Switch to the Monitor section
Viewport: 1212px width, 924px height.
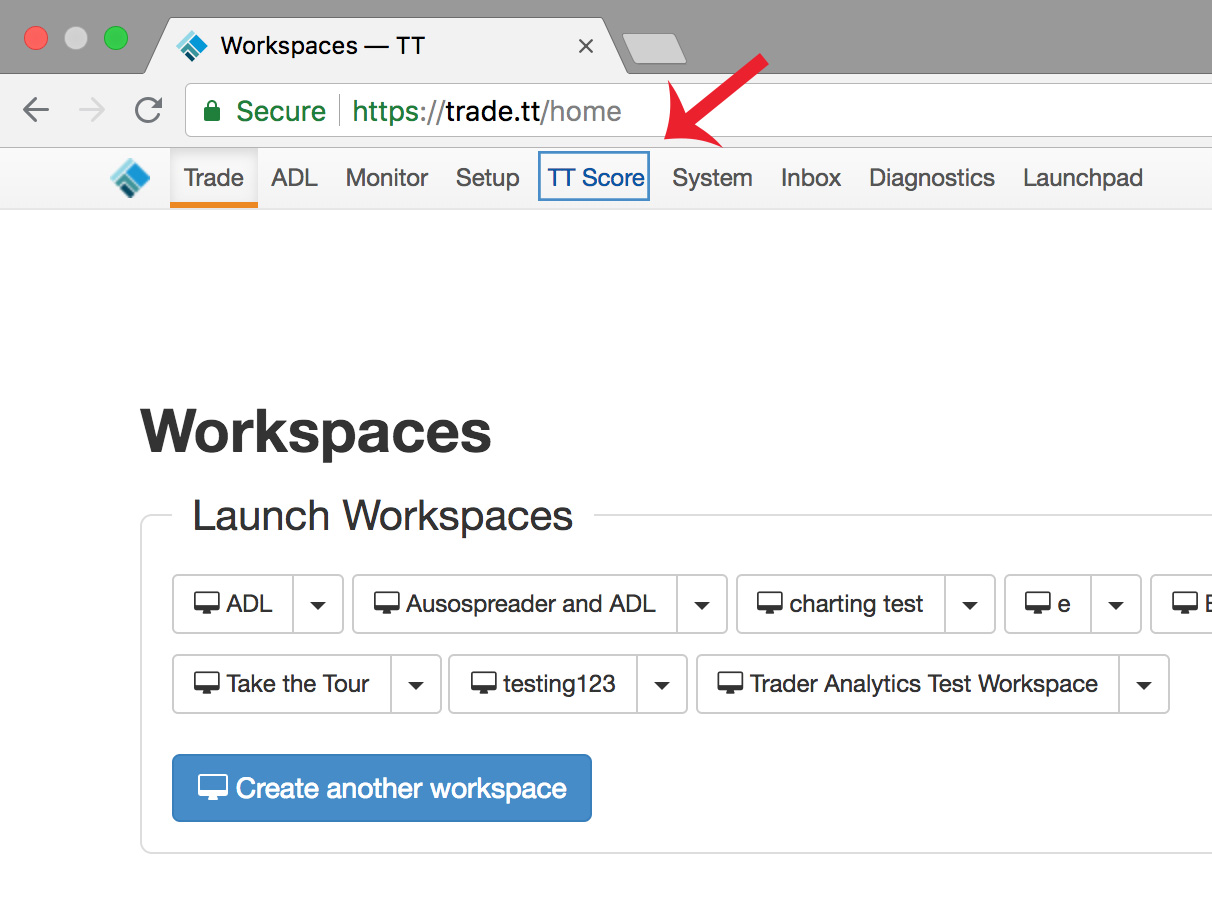pos(387,178)
